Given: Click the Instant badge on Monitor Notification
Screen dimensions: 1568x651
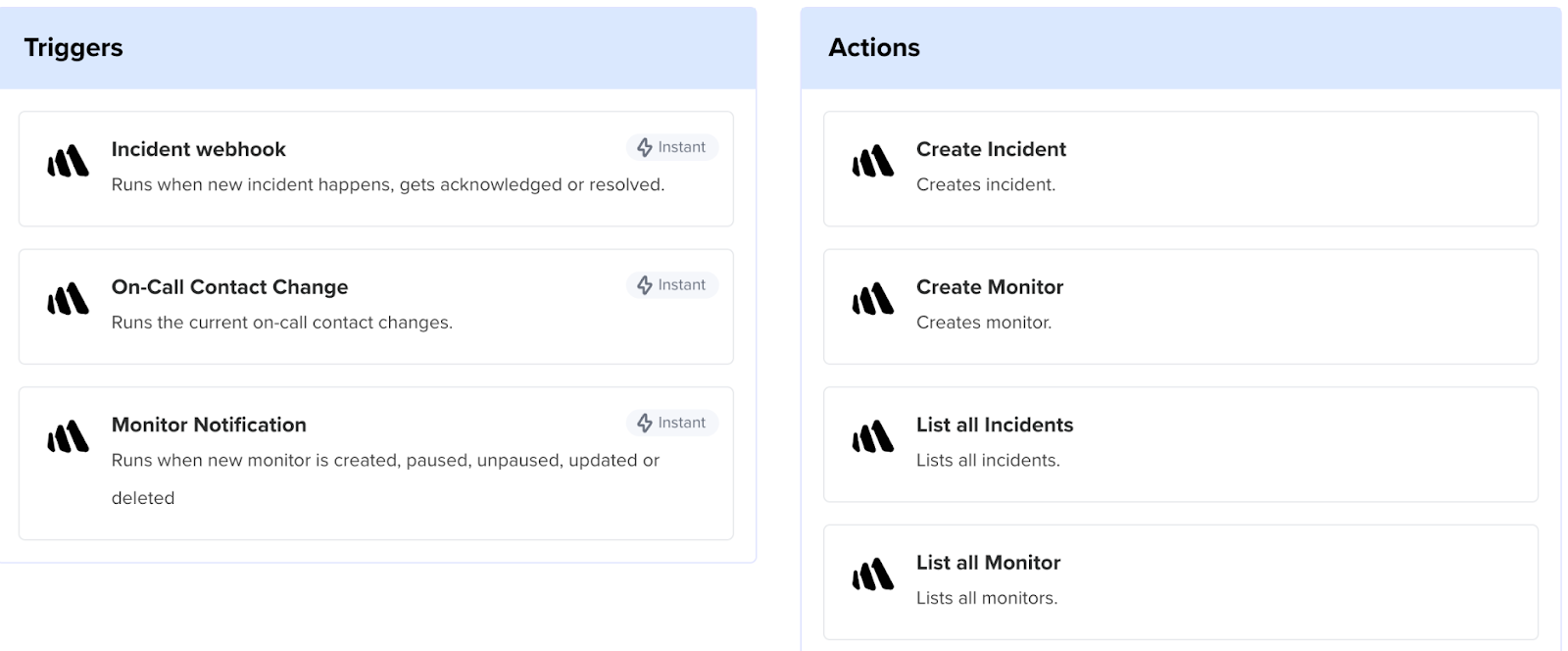Looking at the screenshot, I should click(x=671, y=423).
